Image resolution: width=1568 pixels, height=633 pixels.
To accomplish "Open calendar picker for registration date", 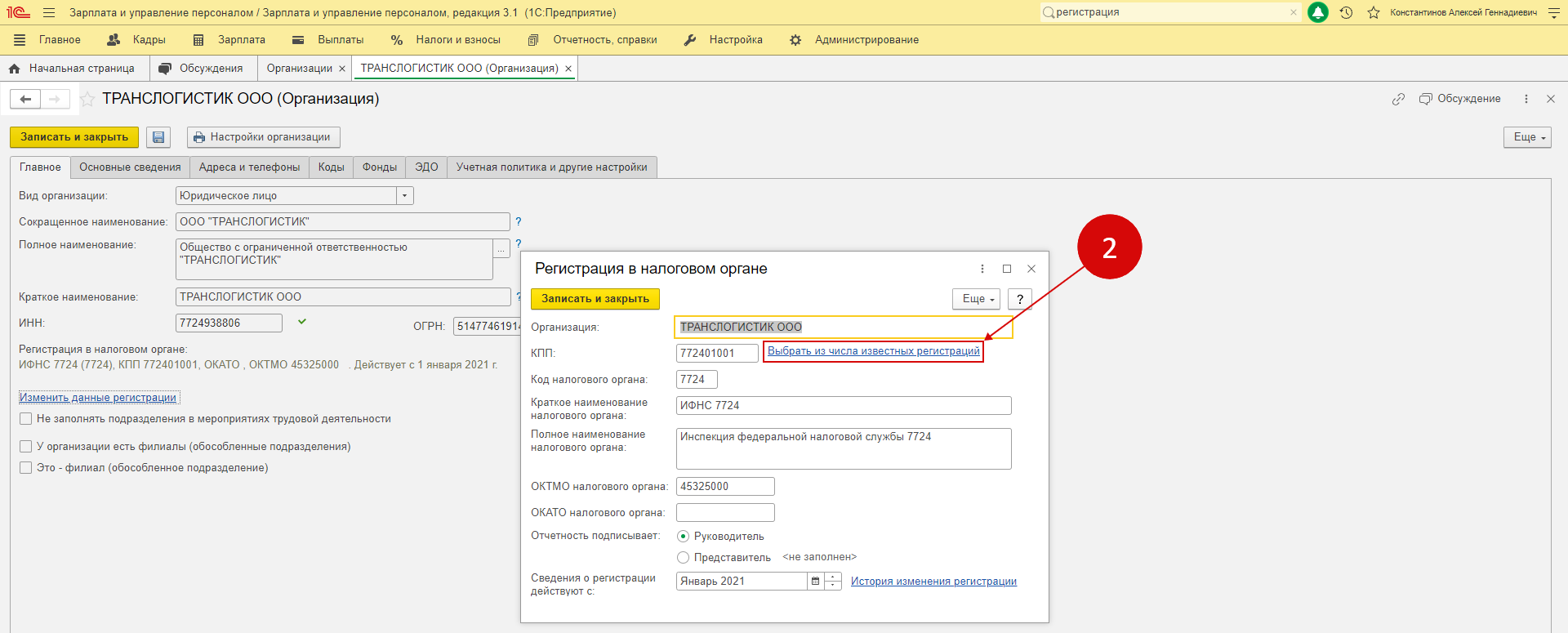I will point(815,581).
